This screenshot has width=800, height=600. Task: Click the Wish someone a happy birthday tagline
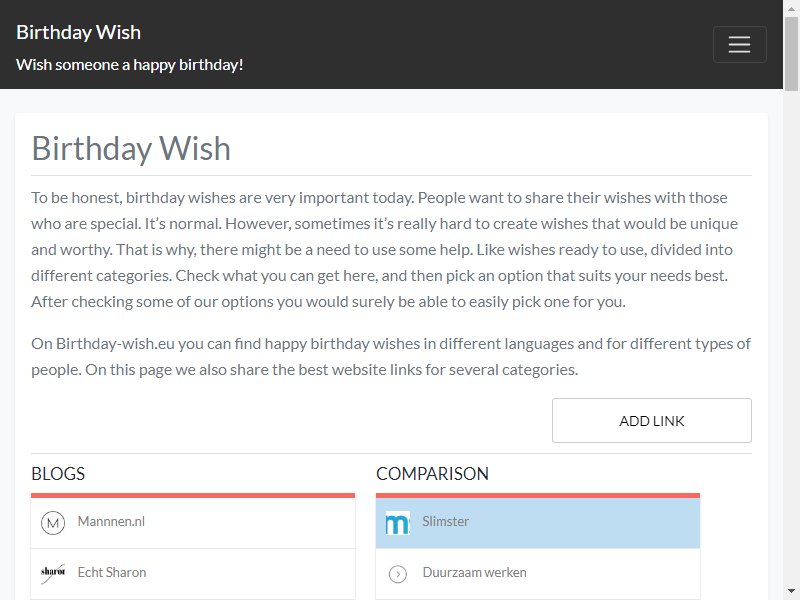coord(130,65)
